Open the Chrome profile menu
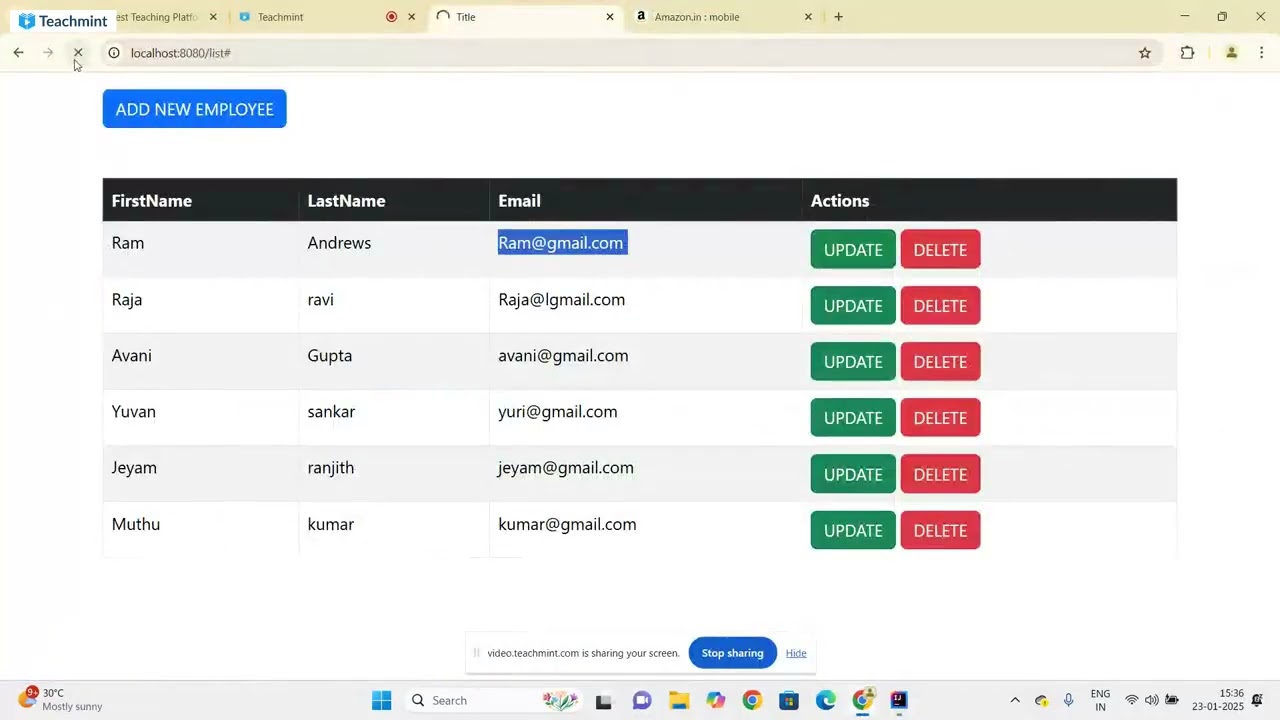 click(1232, 53)
